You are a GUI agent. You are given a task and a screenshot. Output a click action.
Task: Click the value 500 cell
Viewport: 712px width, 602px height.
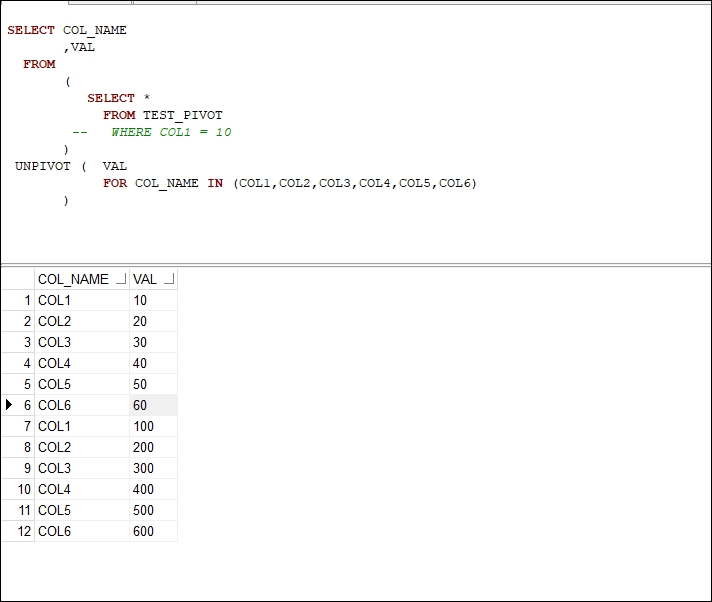click(153, 510)
